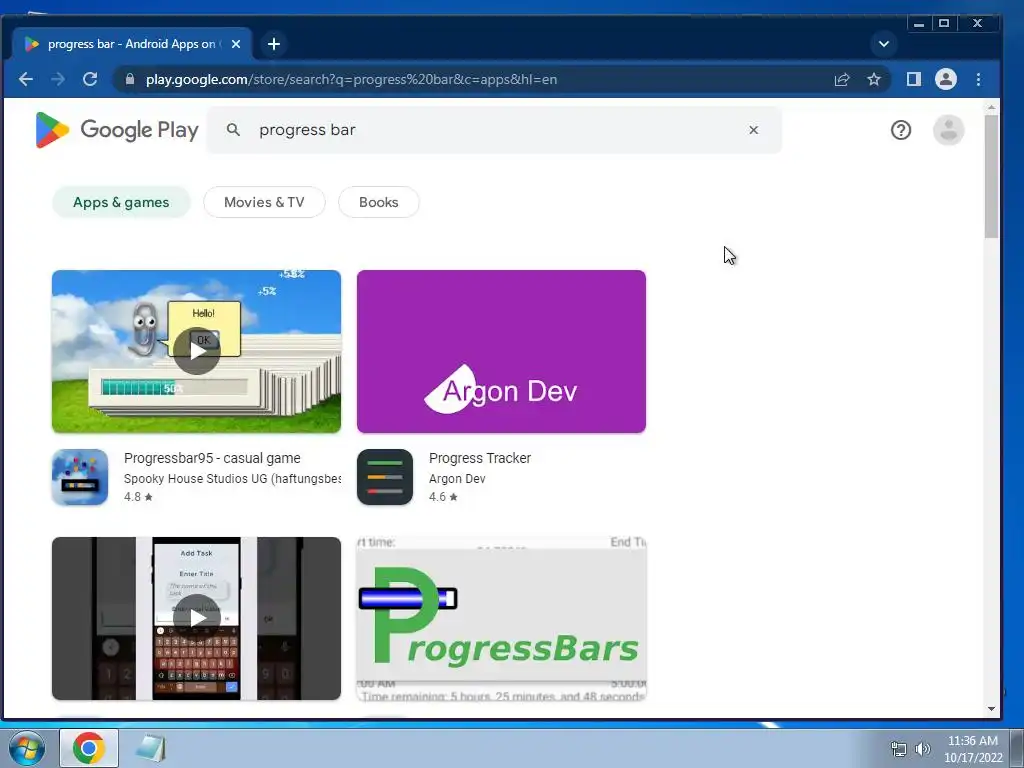1024x768 pixels.
Task: Open the notepad taskbar icon
Action: 150,748
